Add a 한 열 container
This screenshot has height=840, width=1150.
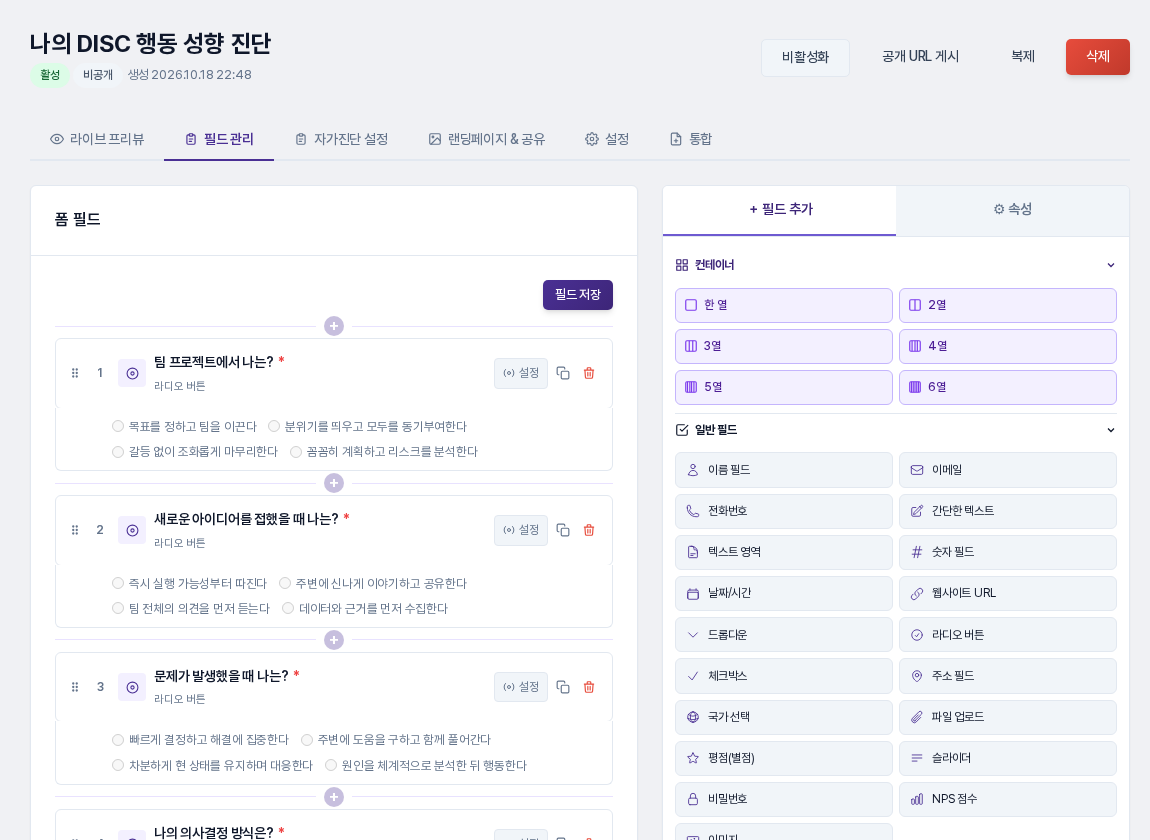click(x=783, y=305)
